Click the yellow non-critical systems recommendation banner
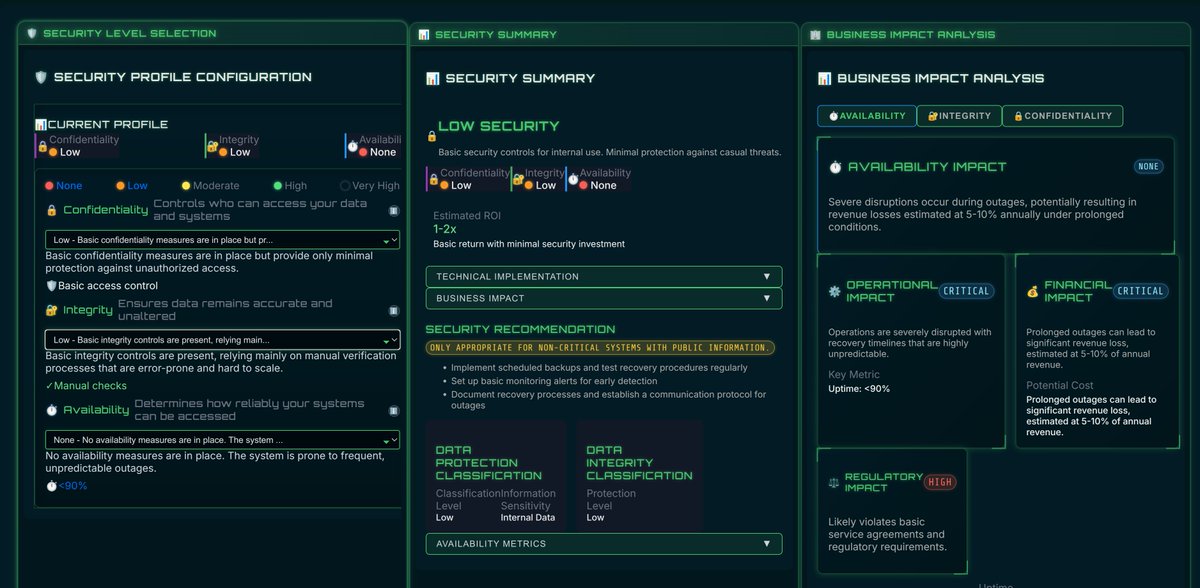This screenshot has height=588, width=1200. coord(600,348)
